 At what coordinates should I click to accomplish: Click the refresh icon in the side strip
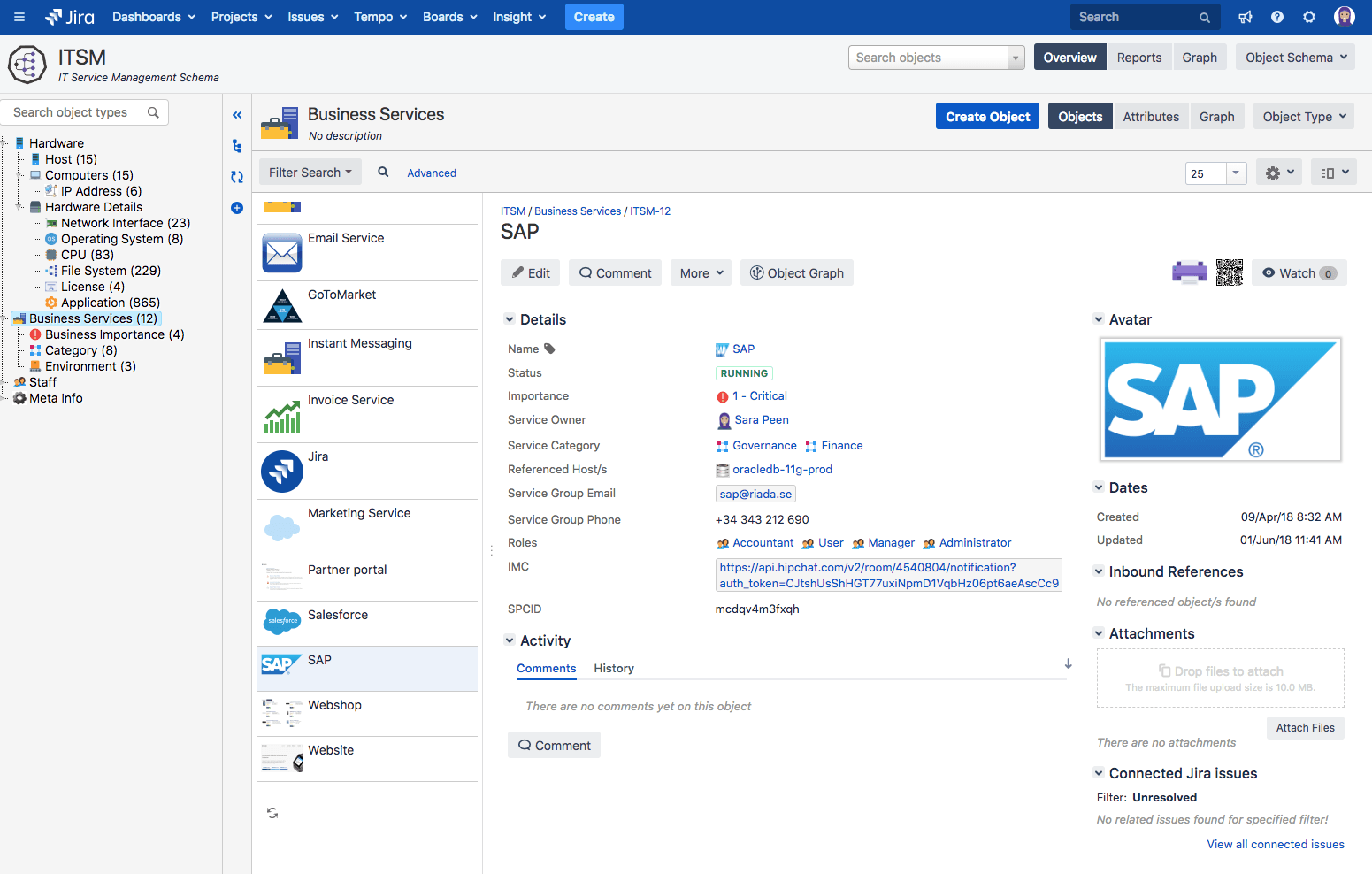click(237, 177)
